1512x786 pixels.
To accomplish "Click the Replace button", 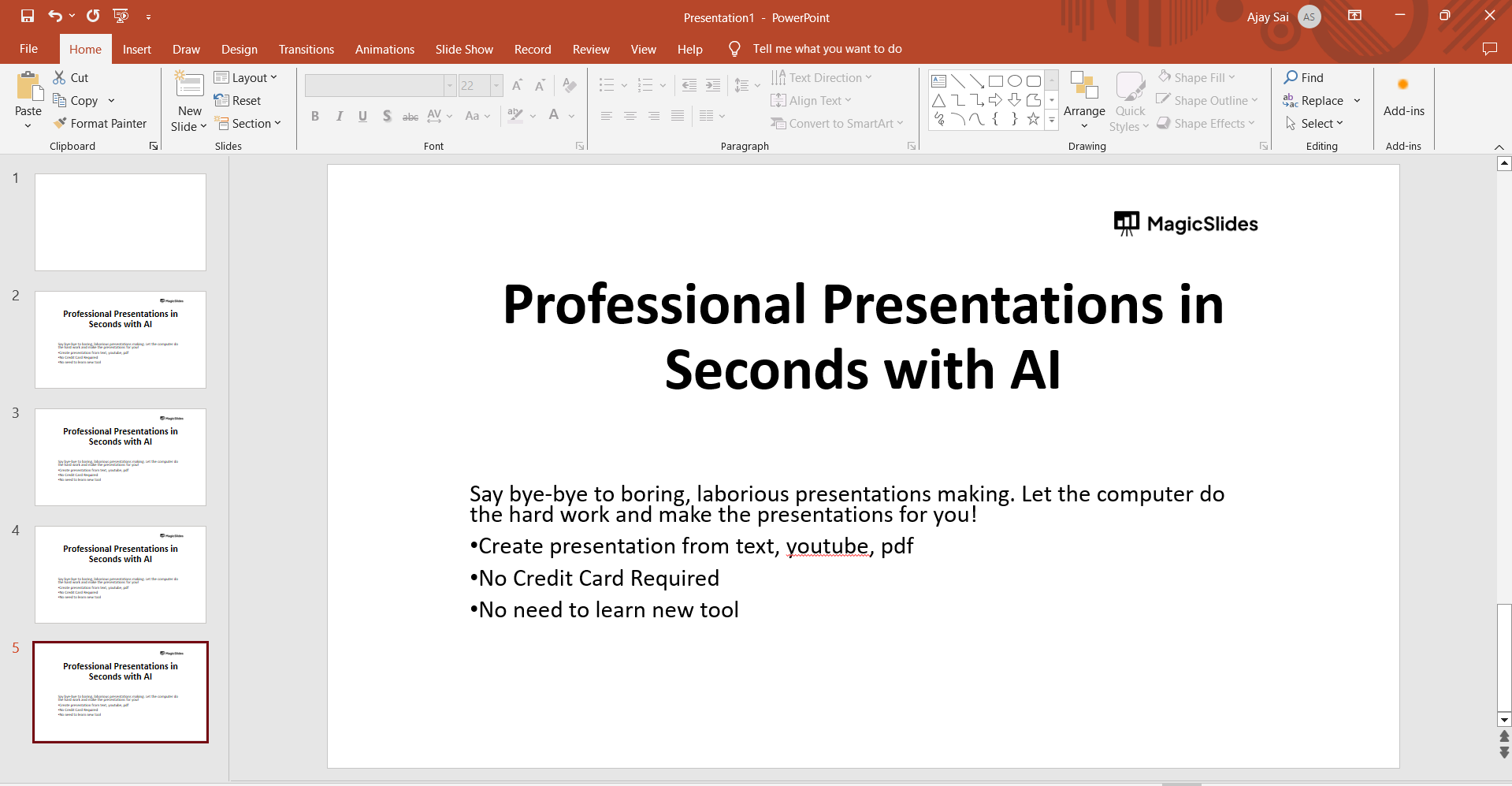I will 1314,101.
